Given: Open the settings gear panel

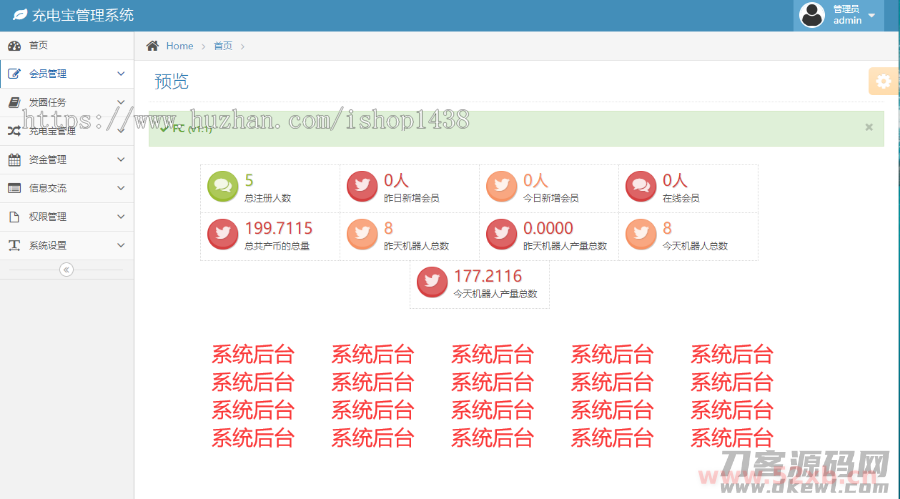Looking at the screenshot, I should (x=882, y=82).
